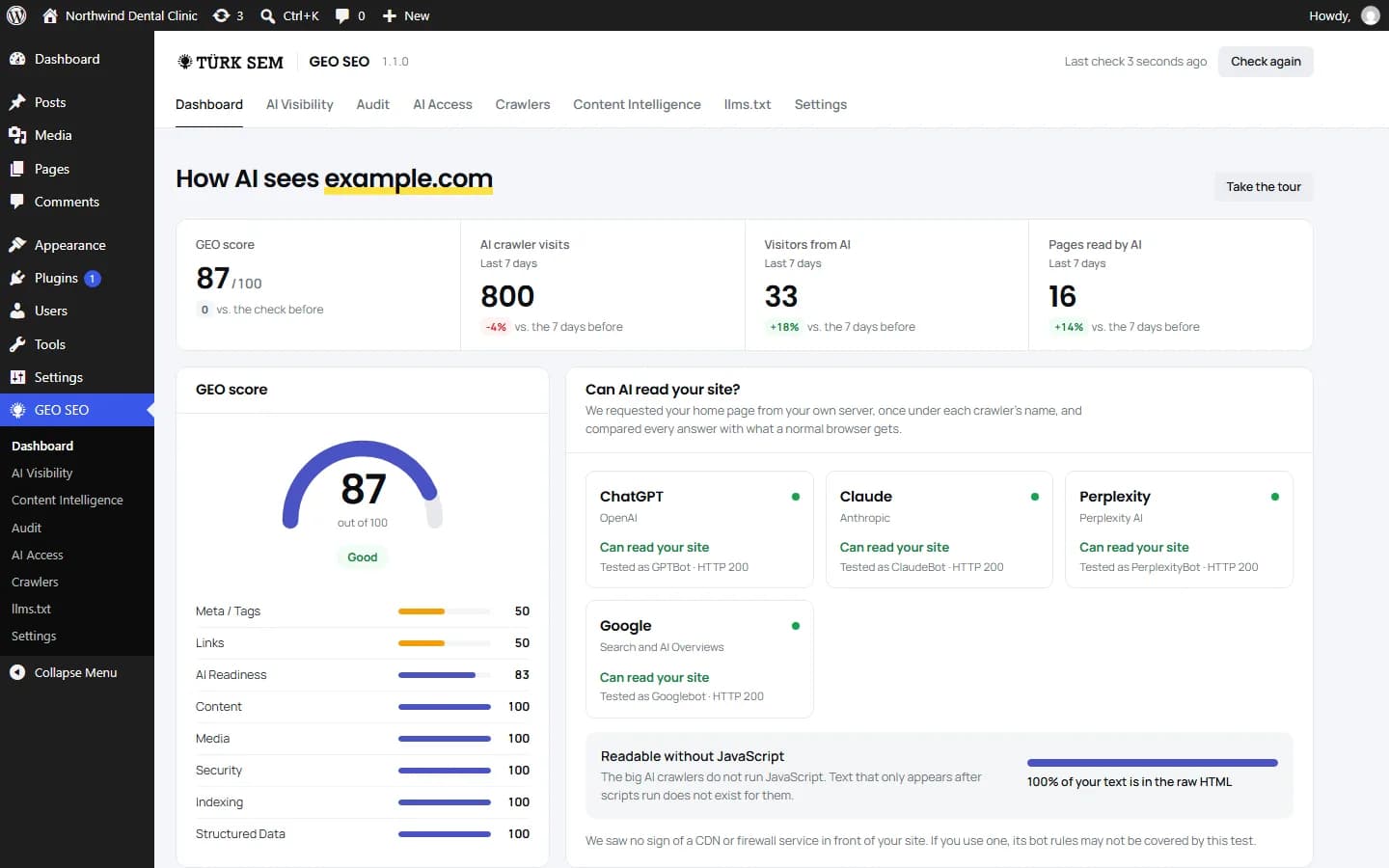The height and width of the screenshot is (868, 1389).
Task: Click the Comments icon in the sidebar
Action: click(17, 202)
